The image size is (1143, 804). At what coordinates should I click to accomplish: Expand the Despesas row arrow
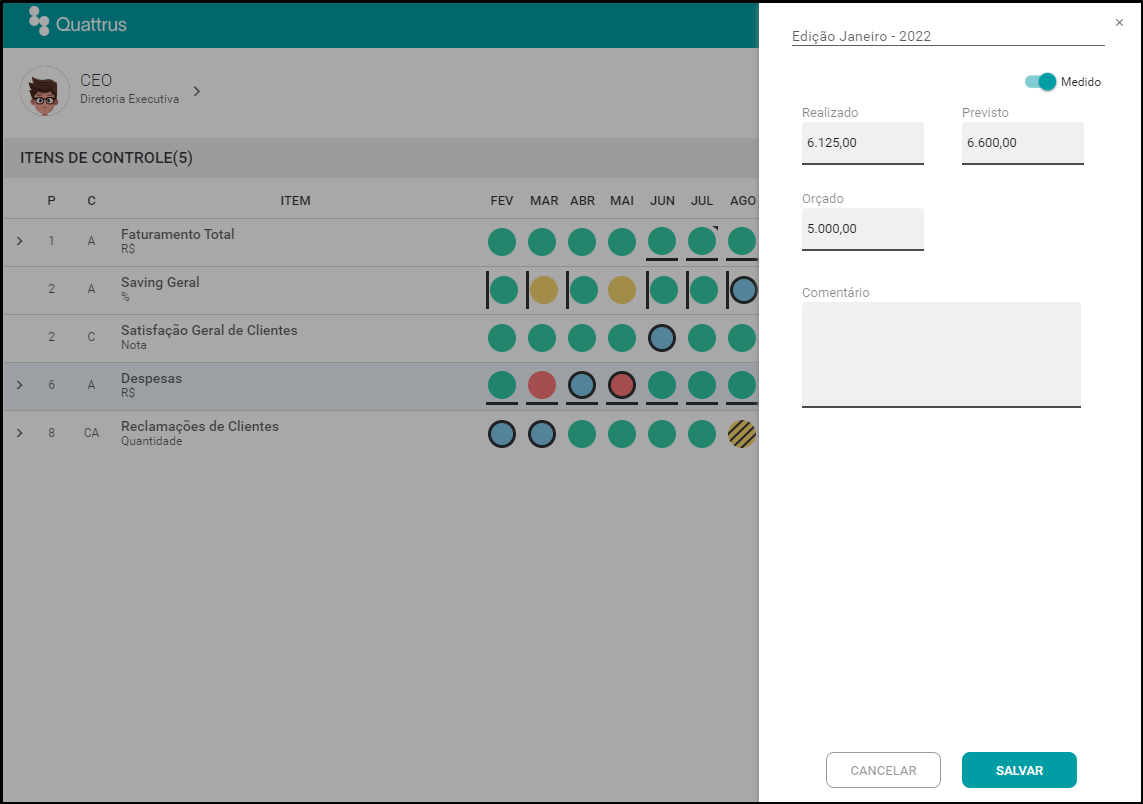pos(20,385)
